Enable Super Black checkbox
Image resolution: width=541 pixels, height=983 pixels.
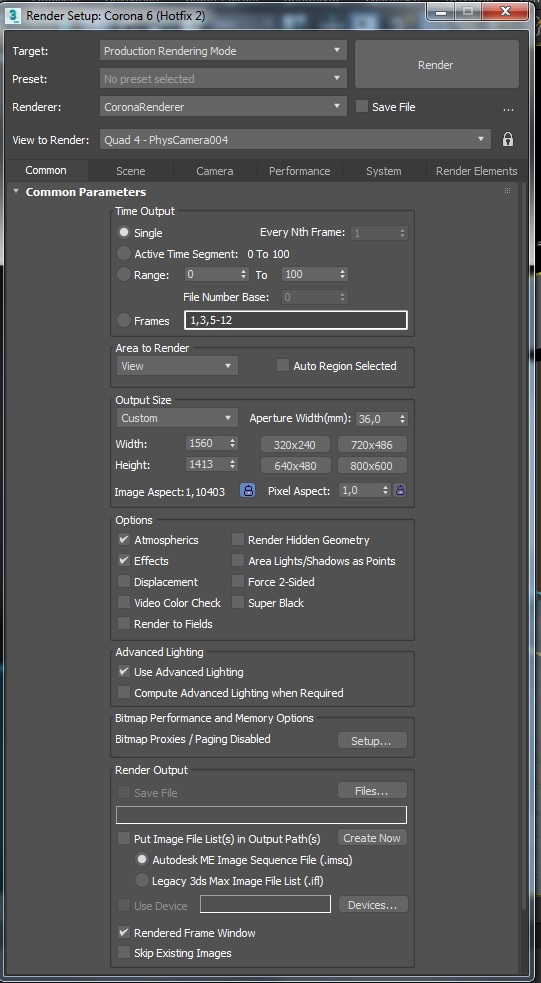click(x=238, y=602)
